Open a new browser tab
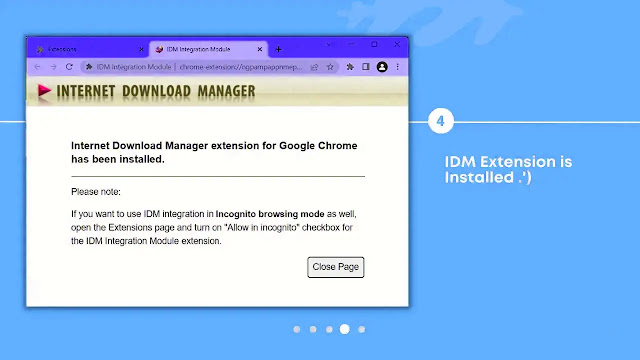The width and height of the screenshot is (640, 360). 278,49
